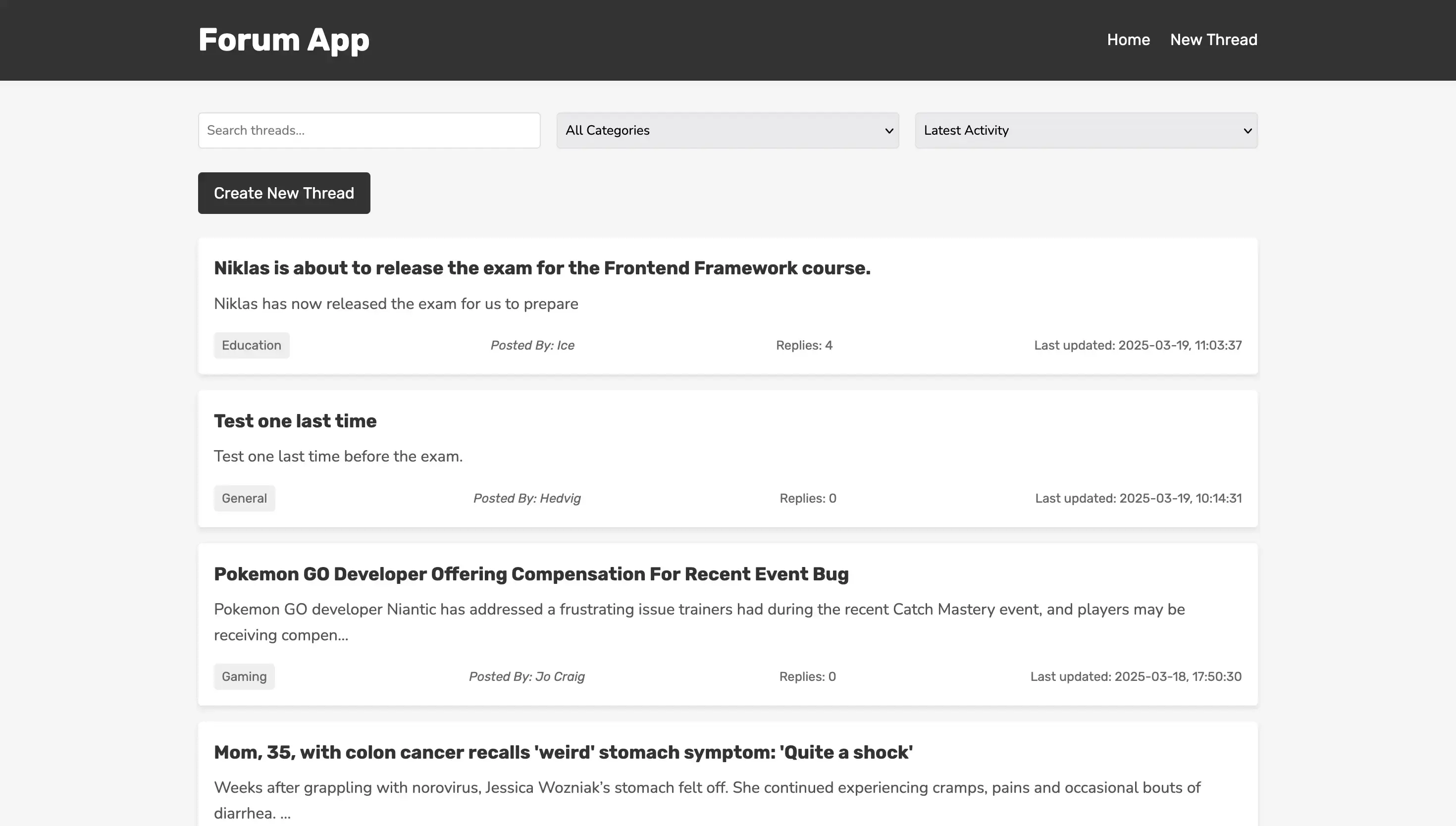
Task: Click the Create New Thread button
Action: coord(284,193)
